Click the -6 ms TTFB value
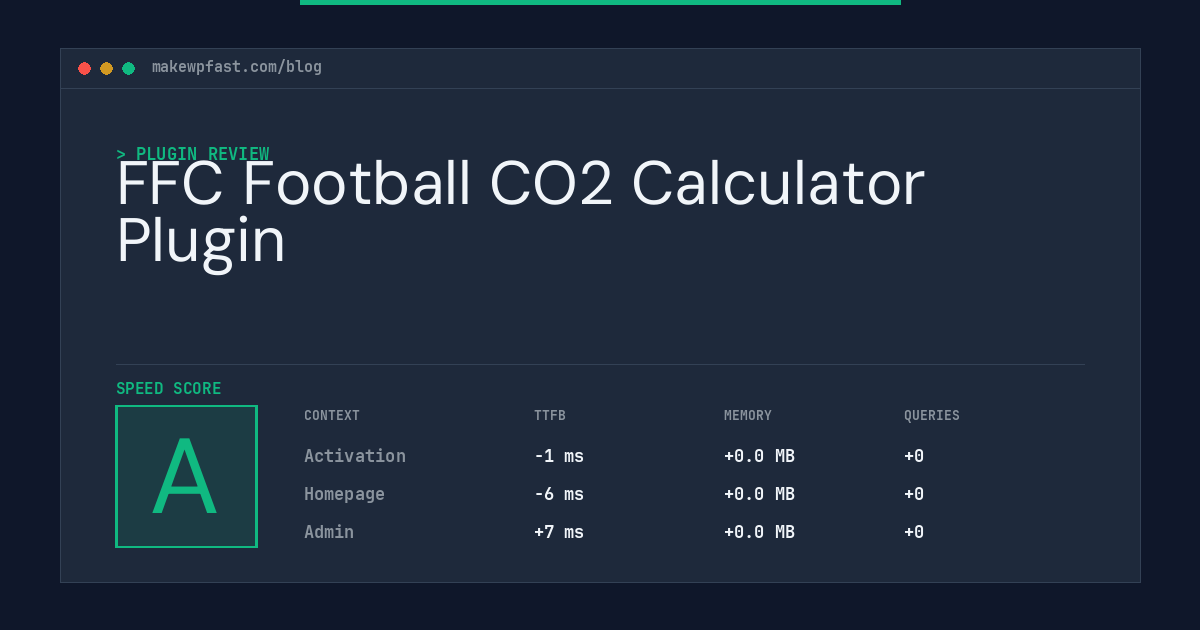 (559, 494)
